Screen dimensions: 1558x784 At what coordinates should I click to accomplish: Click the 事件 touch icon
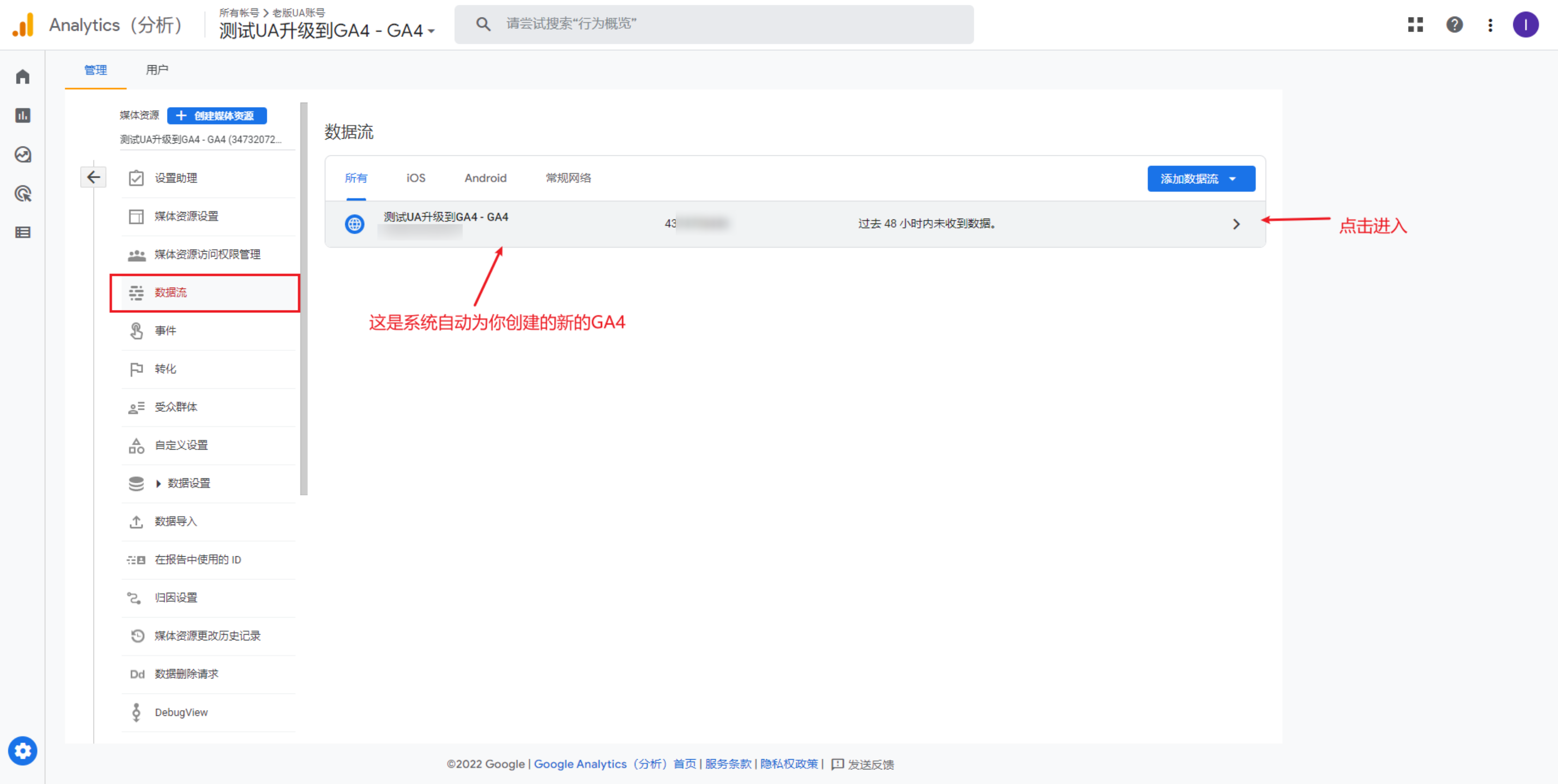136,331
